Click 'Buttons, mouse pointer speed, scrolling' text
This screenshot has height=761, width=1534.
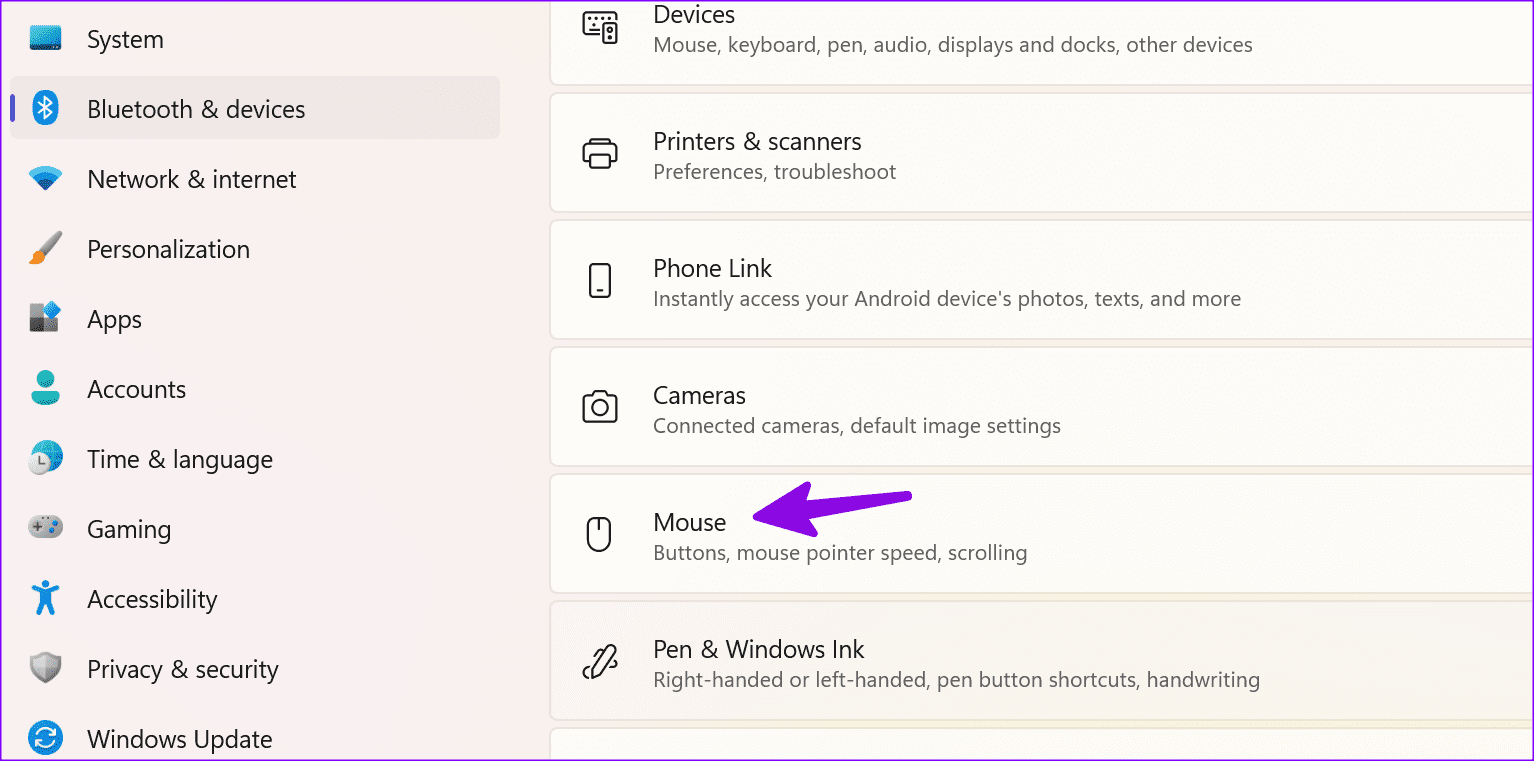pos(840,553)
